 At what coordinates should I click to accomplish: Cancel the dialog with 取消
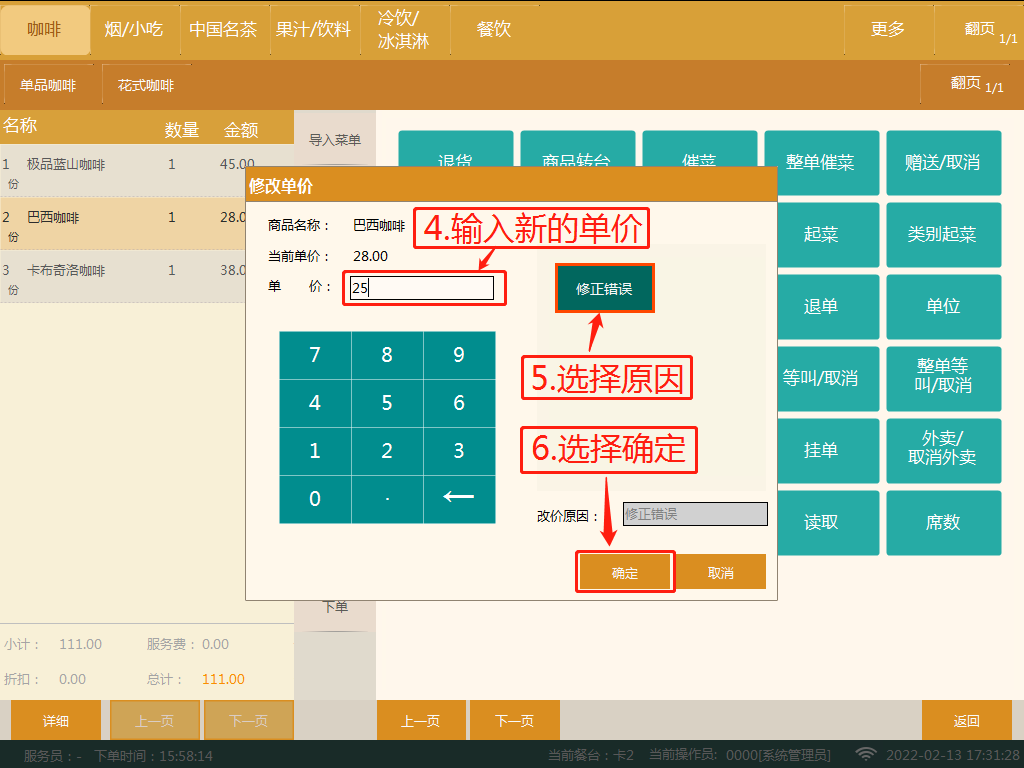[720, 573]
